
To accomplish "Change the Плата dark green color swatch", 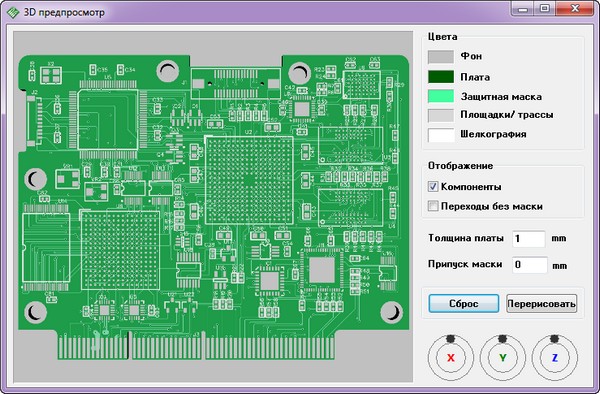I will tap(441, 77).
